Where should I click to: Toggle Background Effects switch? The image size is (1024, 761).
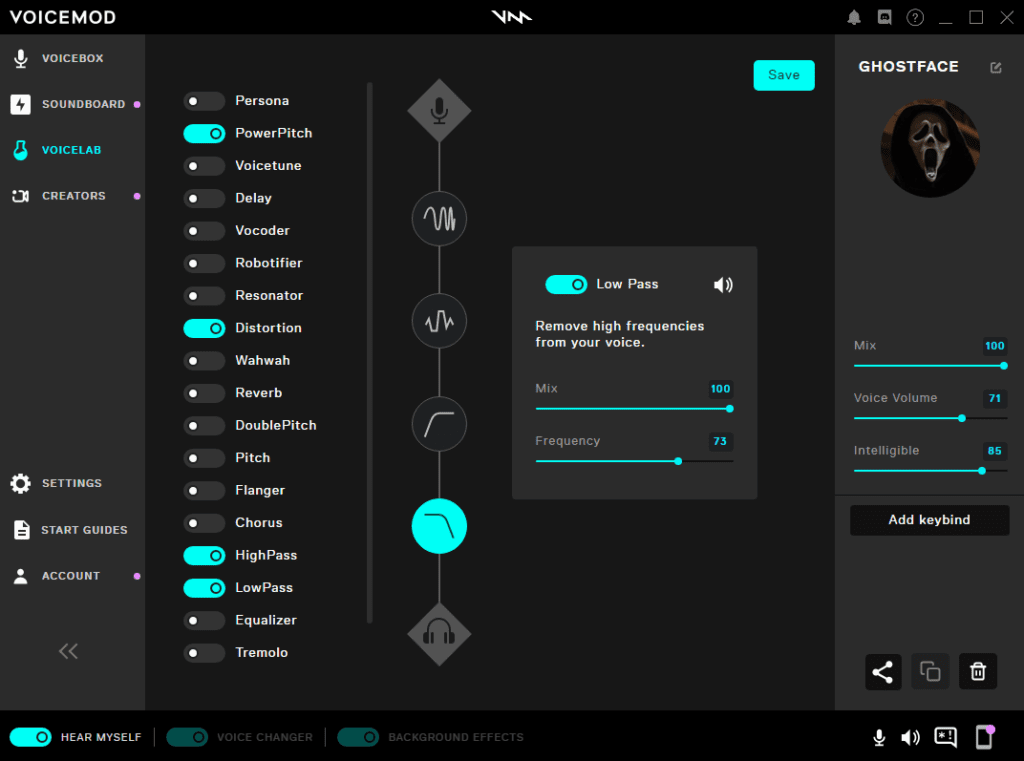tap(358, 737)
